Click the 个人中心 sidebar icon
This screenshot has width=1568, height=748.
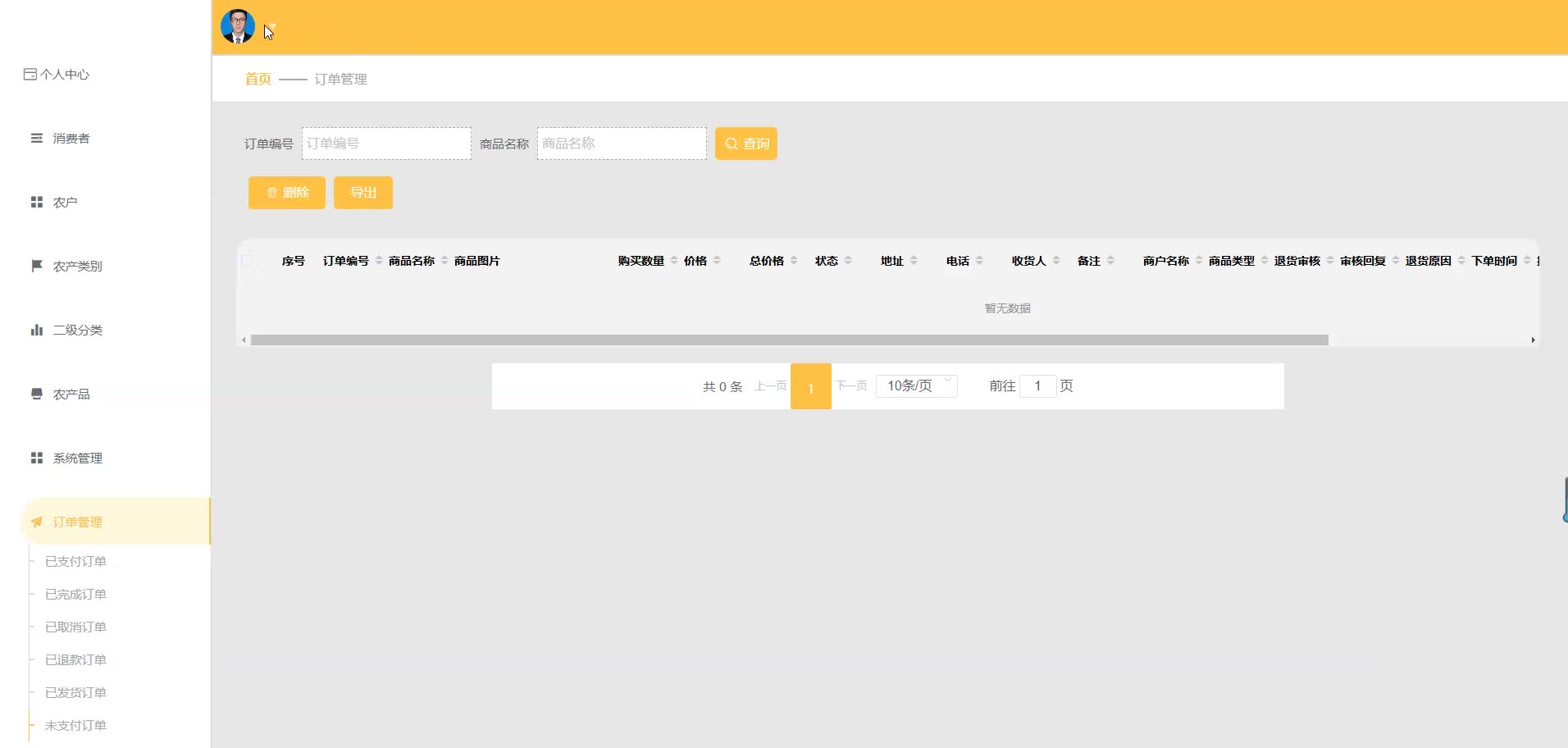[x=30, y=75]
